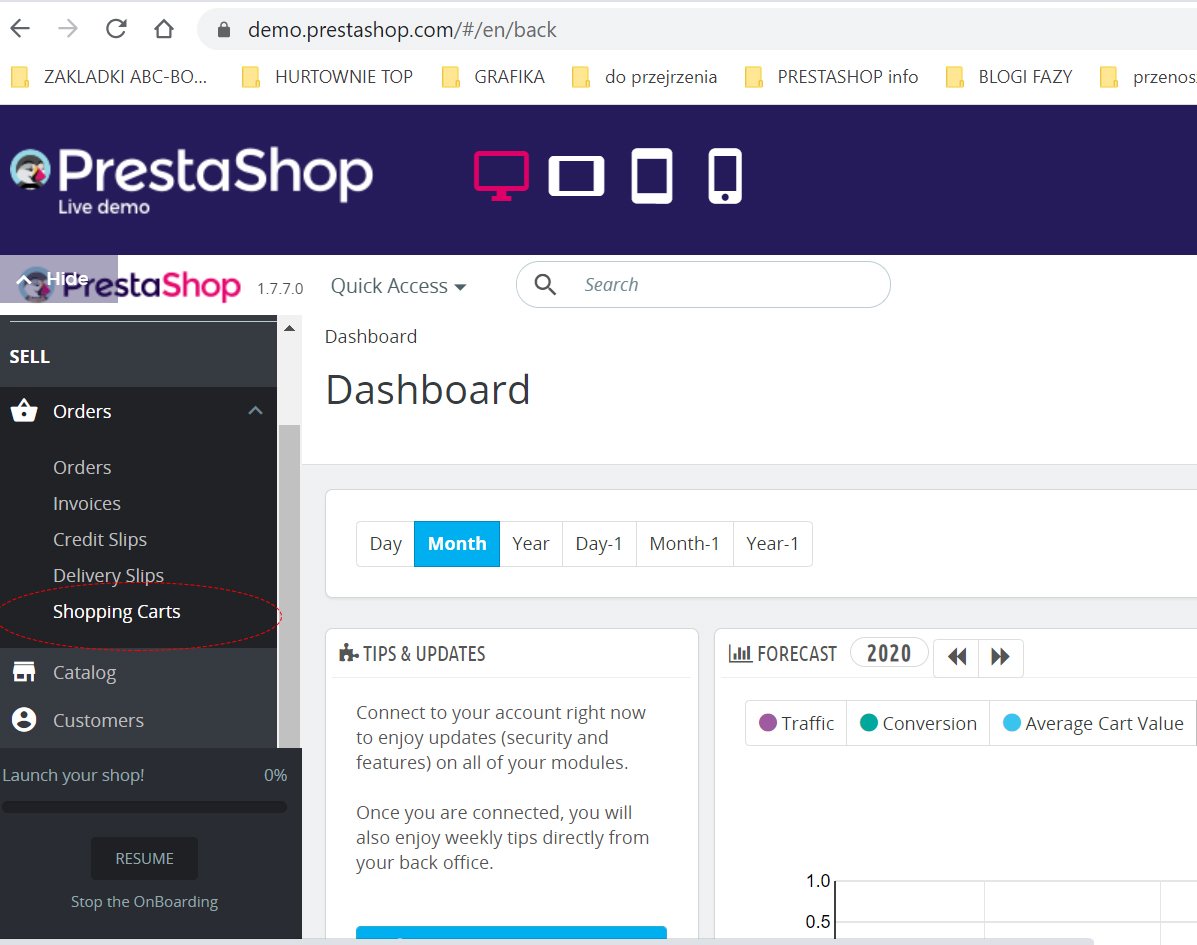Viewport: 1197px width, 945px height.
Task: Click the Search input field
Action: coord(703,284)
